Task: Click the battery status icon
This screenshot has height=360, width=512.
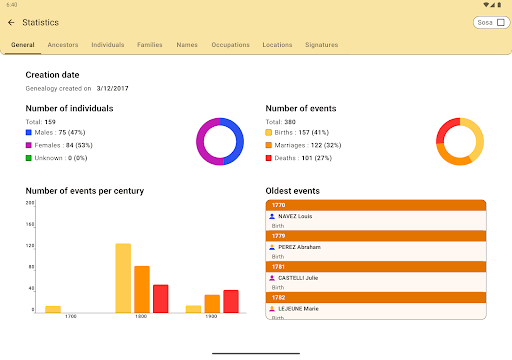Action: (499, 5)
